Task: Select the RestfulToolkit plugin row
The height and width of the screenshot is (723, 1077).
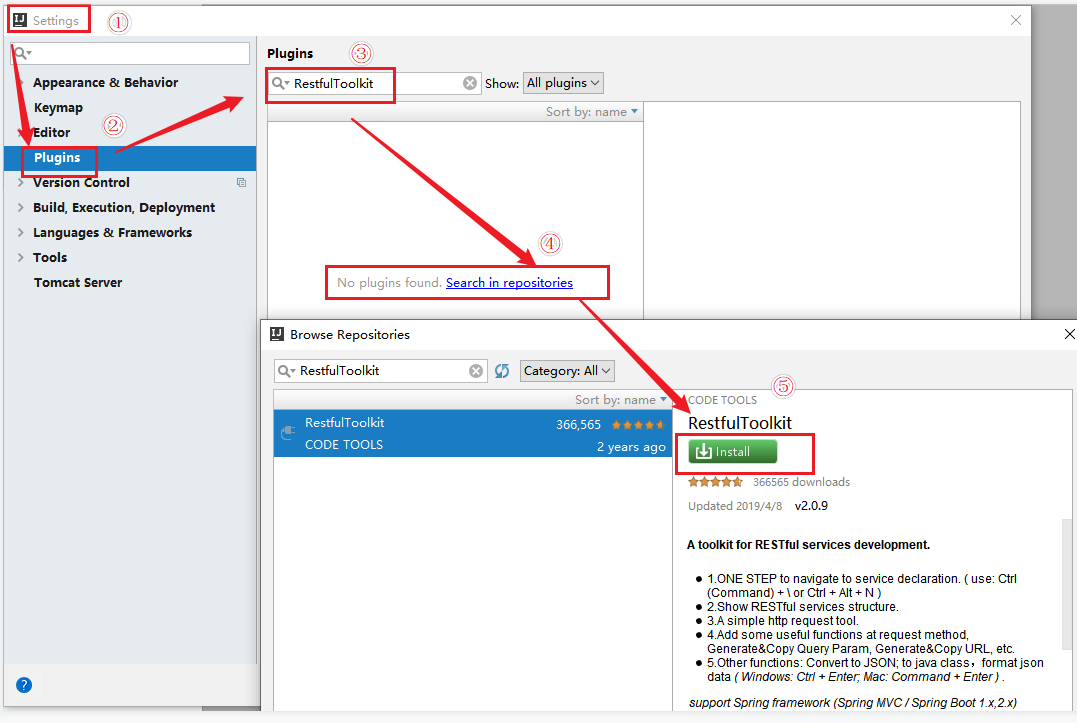Action: coord(473,433)
